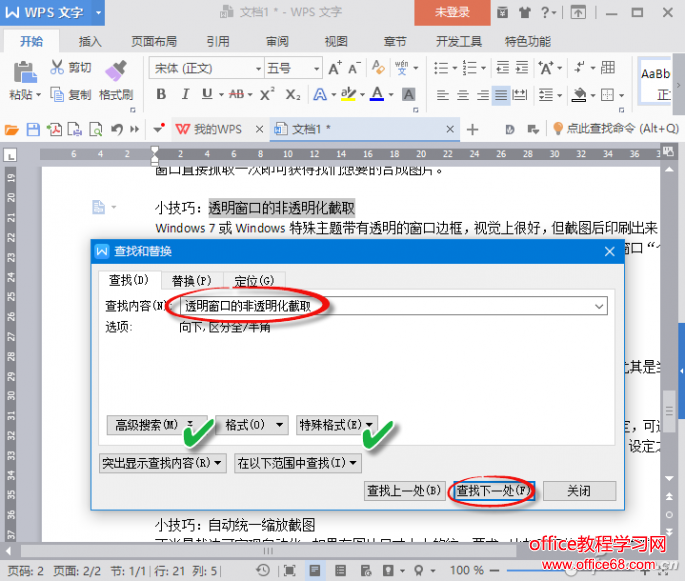Image resolution: width=685 pixels, height=581 pixels.
Task: Click 关闭 button in dialog
Action: (x=579, y=491)
